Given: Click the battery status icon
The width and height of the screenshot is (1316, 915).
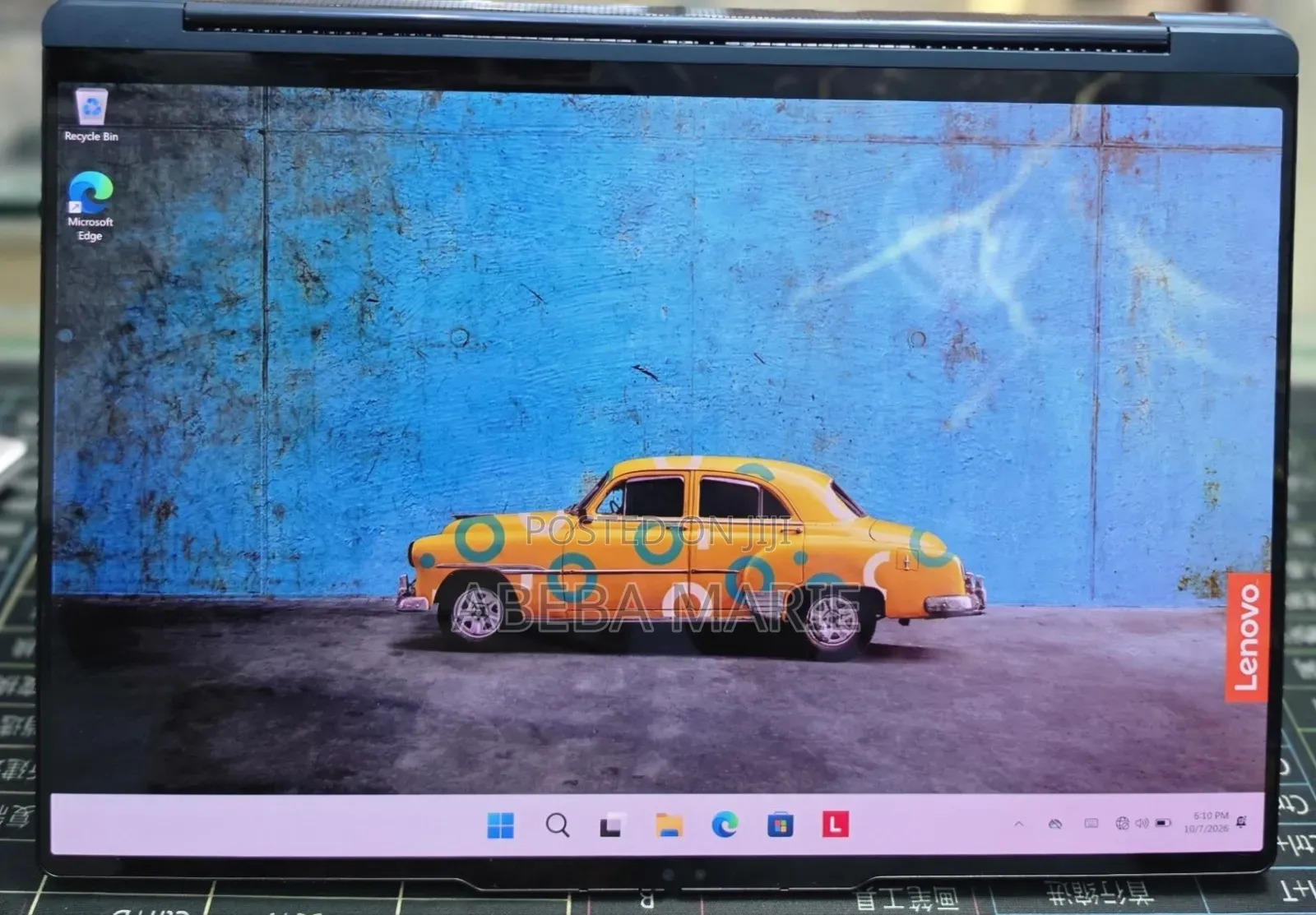Looking at the screenshot, I should click(1163, 823).
